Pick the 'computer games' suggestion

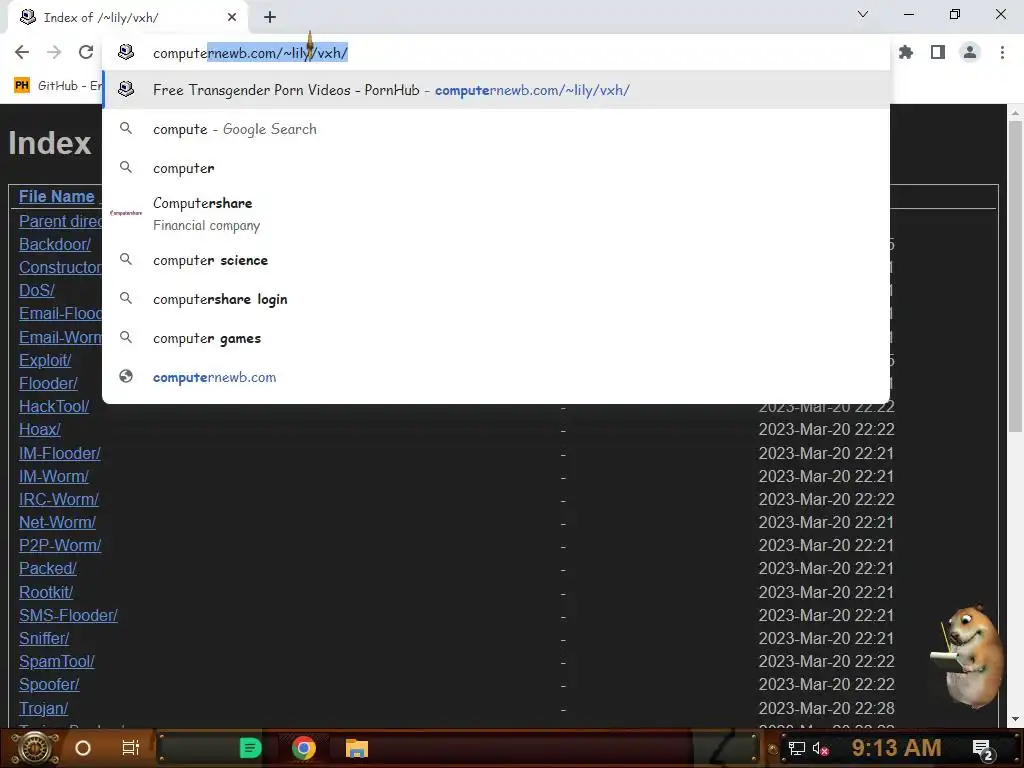(496, 338)
